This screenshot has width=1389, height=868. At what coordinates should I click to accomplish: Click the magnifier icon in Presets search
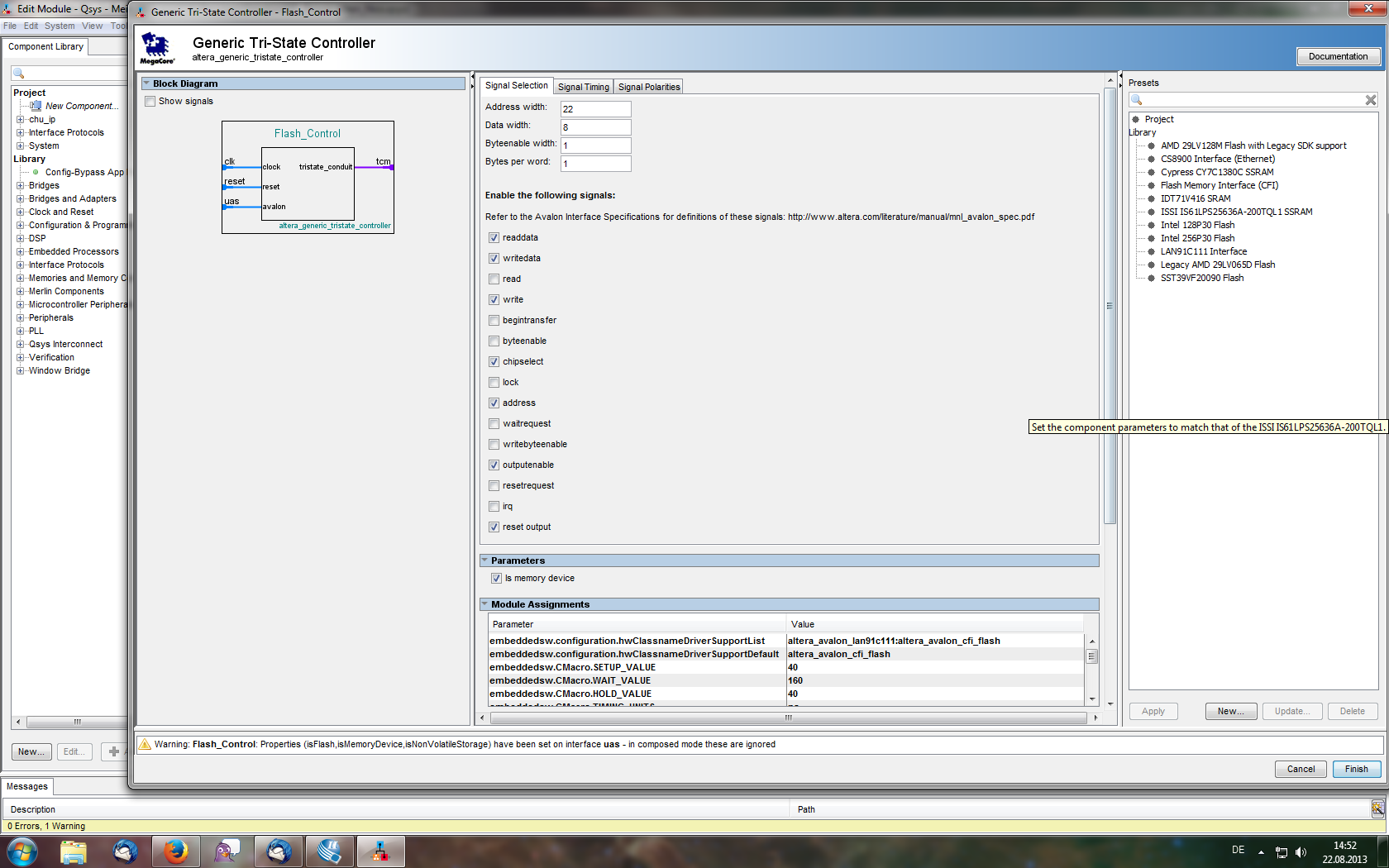tap(1137, 100)
